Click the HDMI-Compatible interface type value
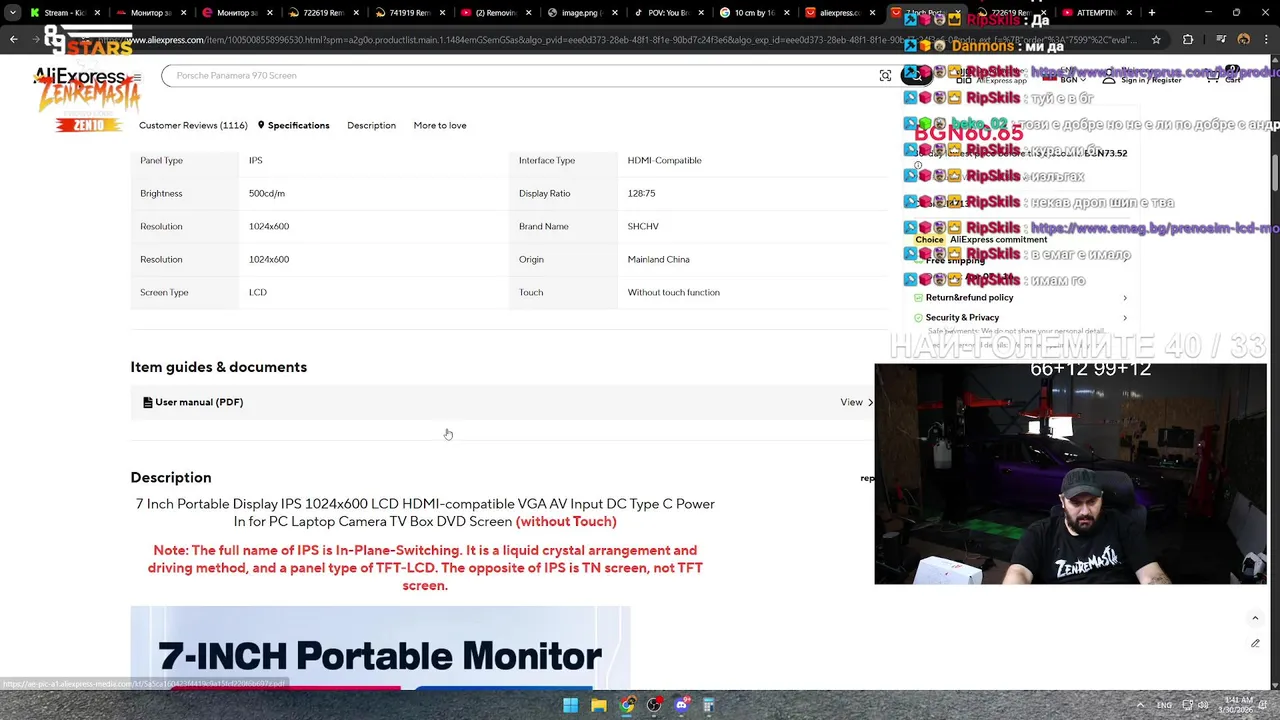 coord(665,160)
